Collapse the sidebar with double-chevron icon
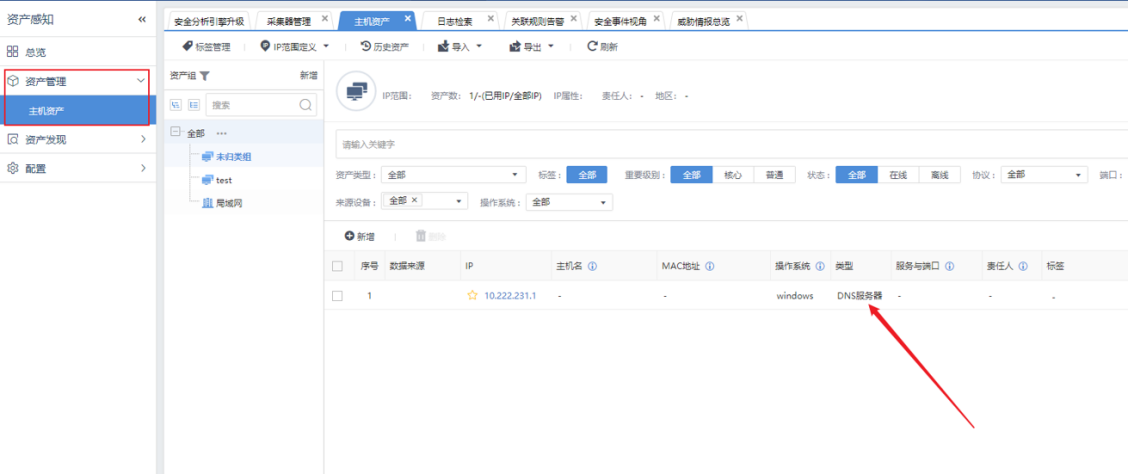 [142, 20]
